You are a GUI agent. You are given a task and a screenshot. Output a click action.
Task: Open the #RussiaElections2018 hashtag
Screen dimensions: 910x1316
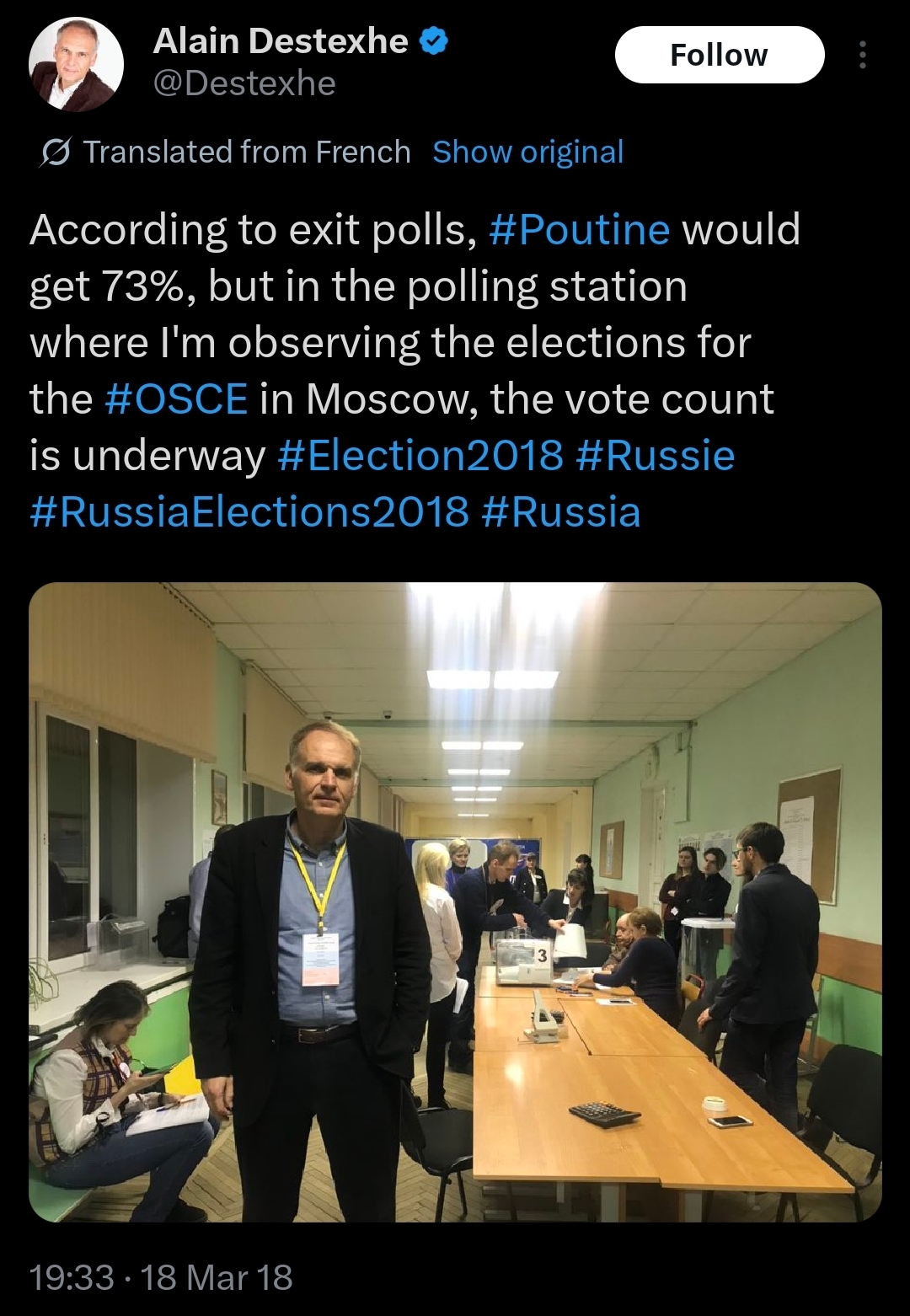pyautogui.click(x=249, y=512)
